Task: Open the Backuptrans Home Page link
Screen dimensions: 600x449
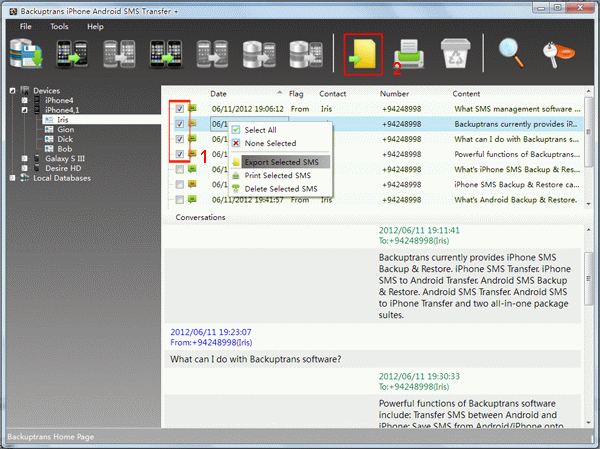Action: [x=51, y=437]
